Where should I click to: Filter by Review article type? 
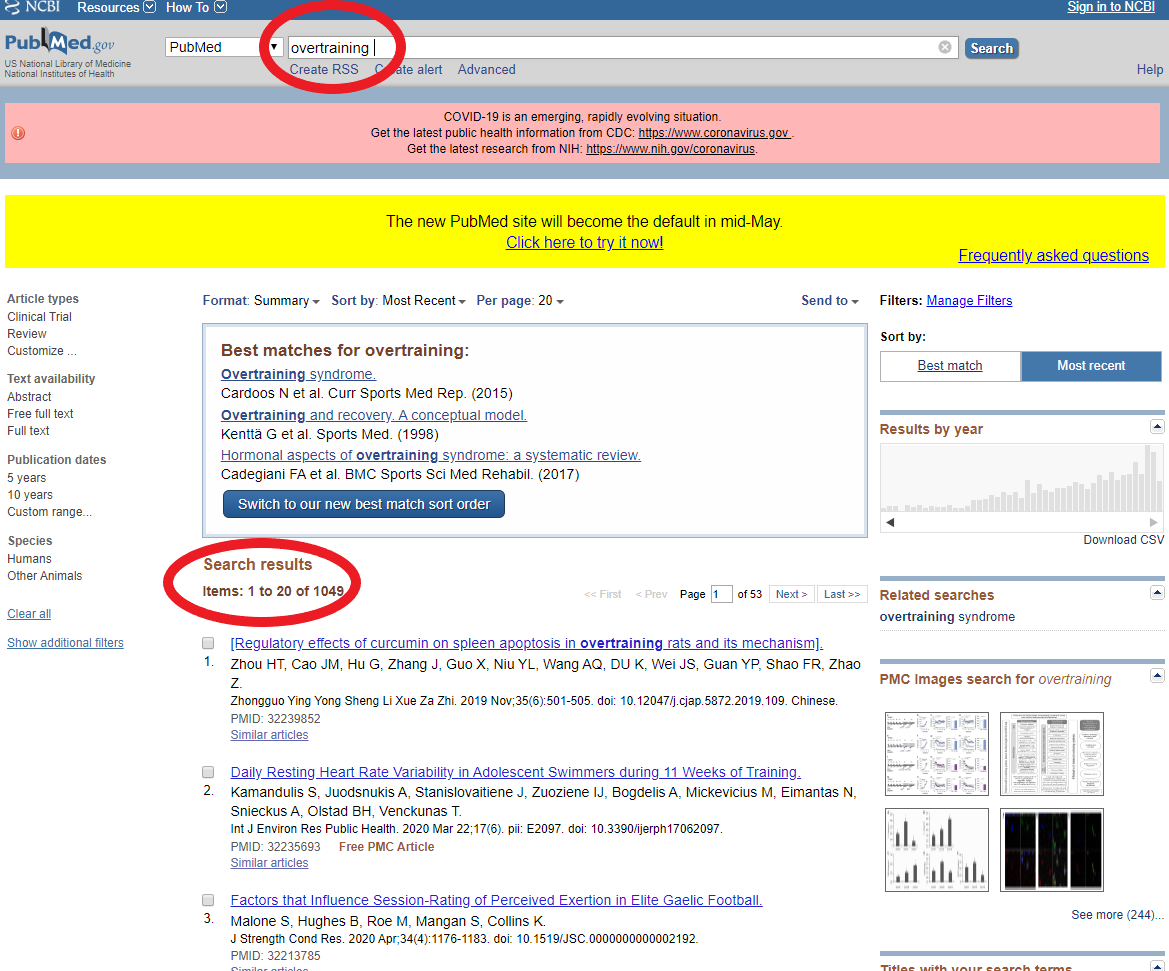pyautogui.click(x=27, y=334)
